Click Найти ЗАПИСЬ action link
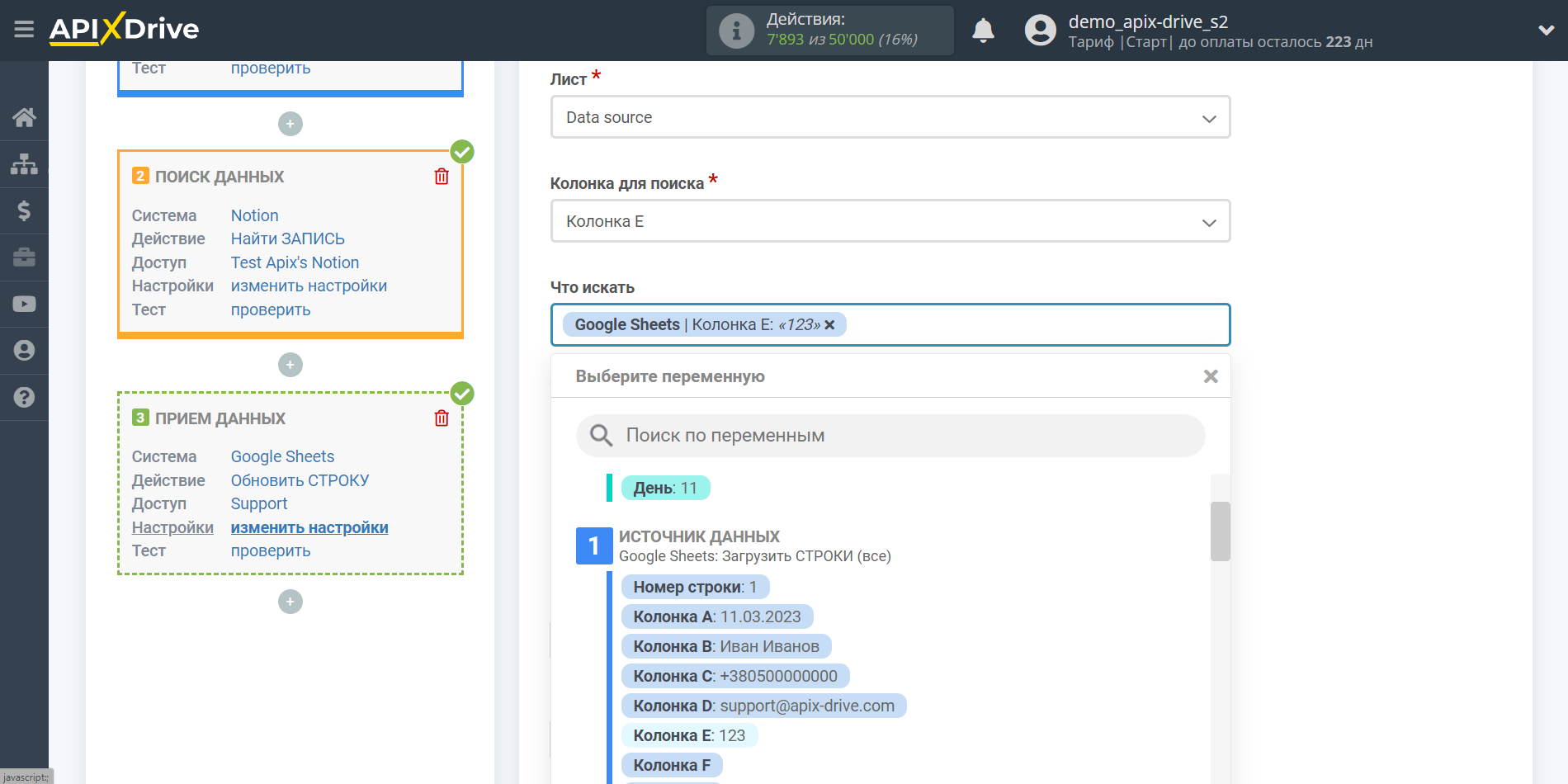This screenshot has height=784, width=1568. click(x=288, y=239)
